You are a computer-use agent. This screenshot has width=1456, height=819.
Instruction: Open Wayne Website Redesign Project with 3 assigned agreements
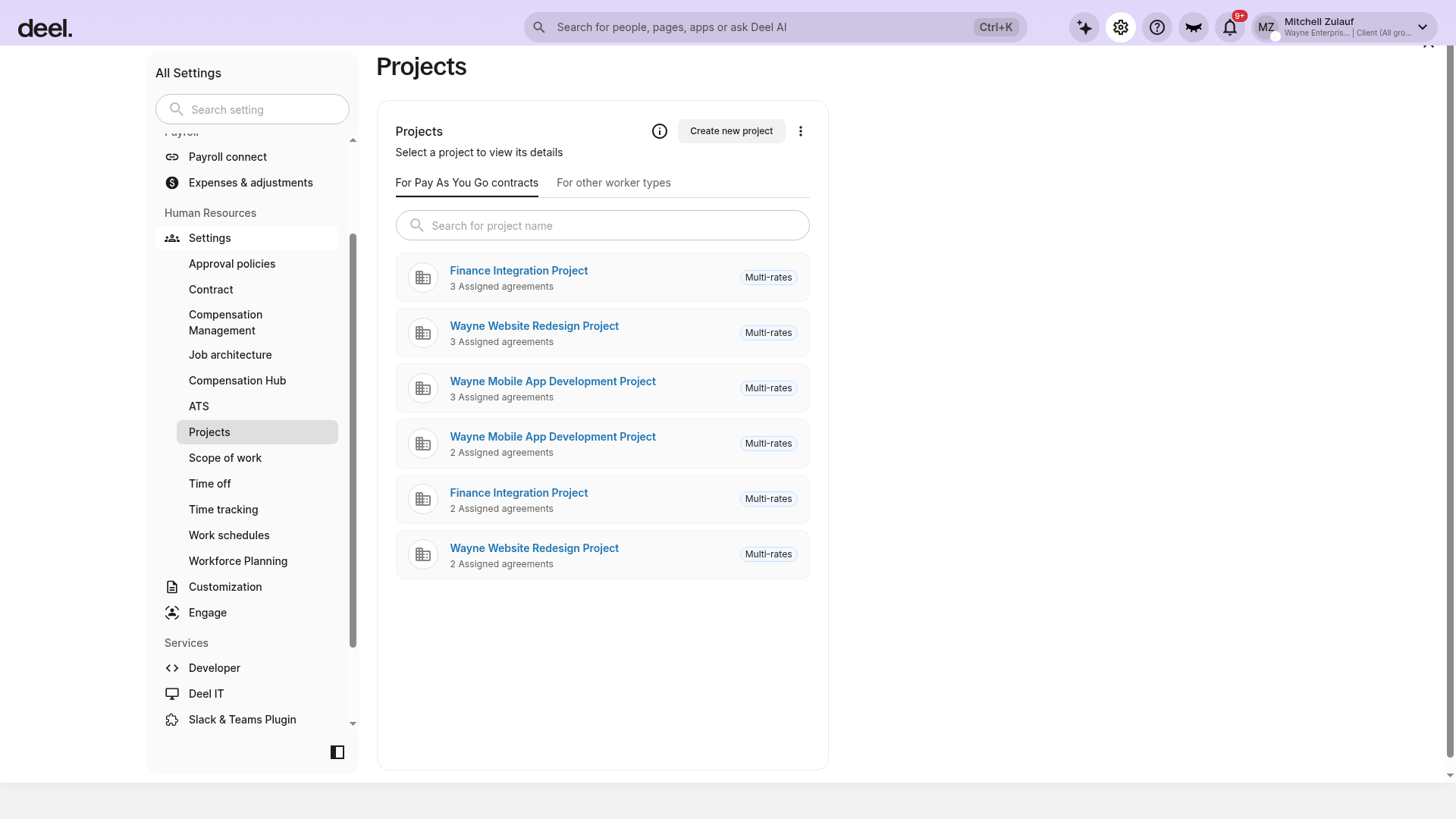click(x=535, y=326)
